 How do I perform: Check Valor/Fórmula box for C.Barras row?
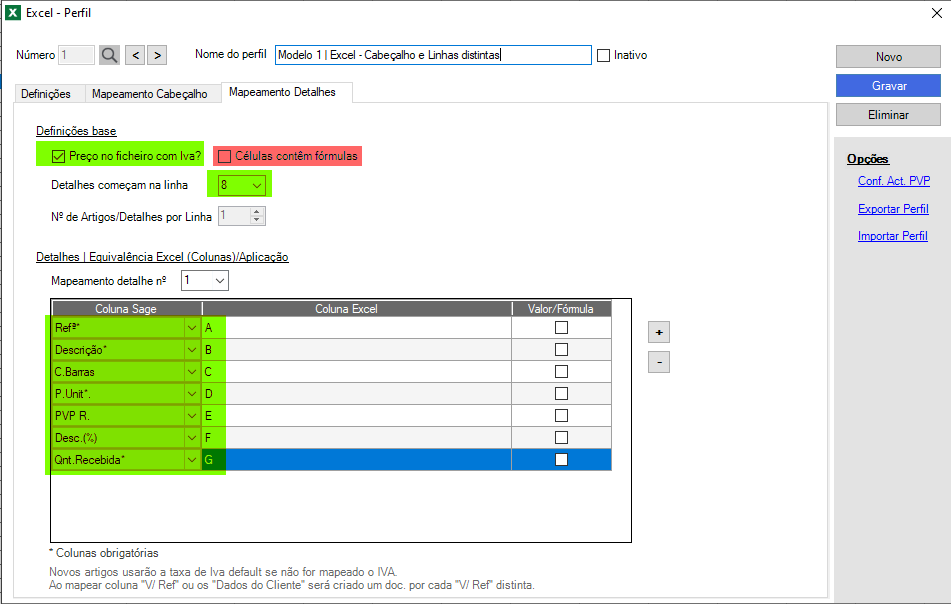(562, 372)
